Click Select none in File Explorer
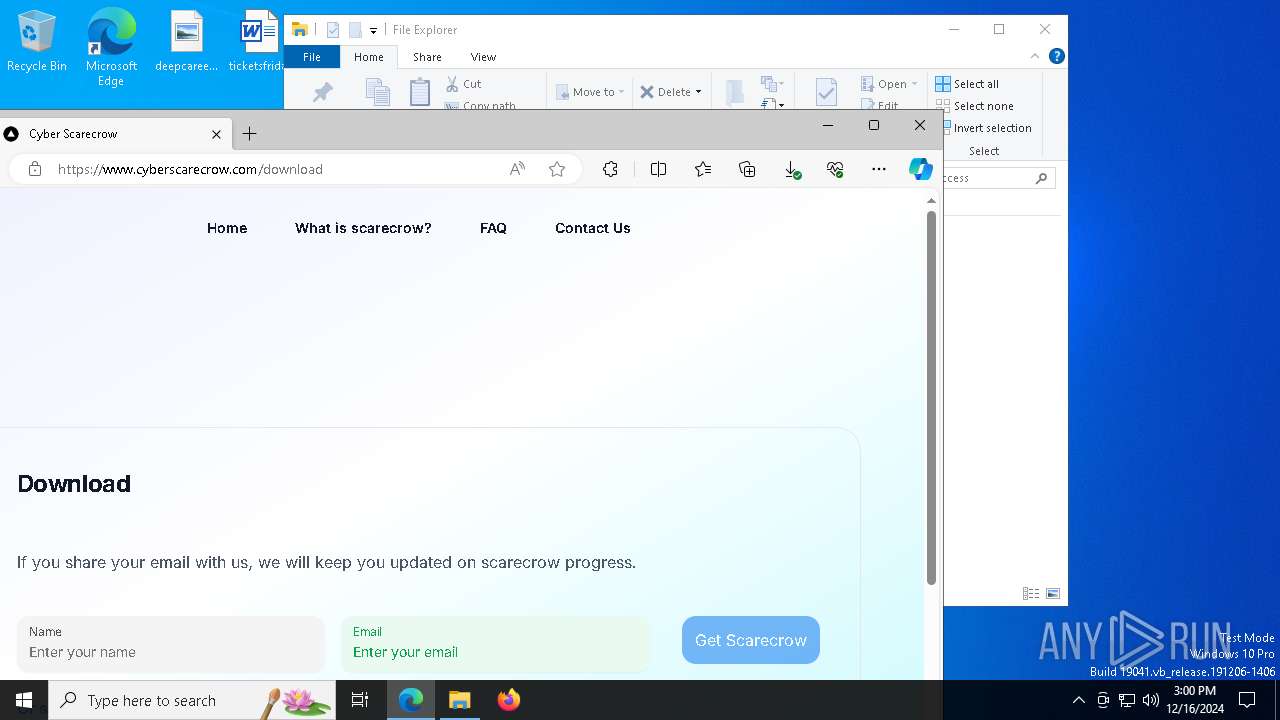 click(974, 106)
